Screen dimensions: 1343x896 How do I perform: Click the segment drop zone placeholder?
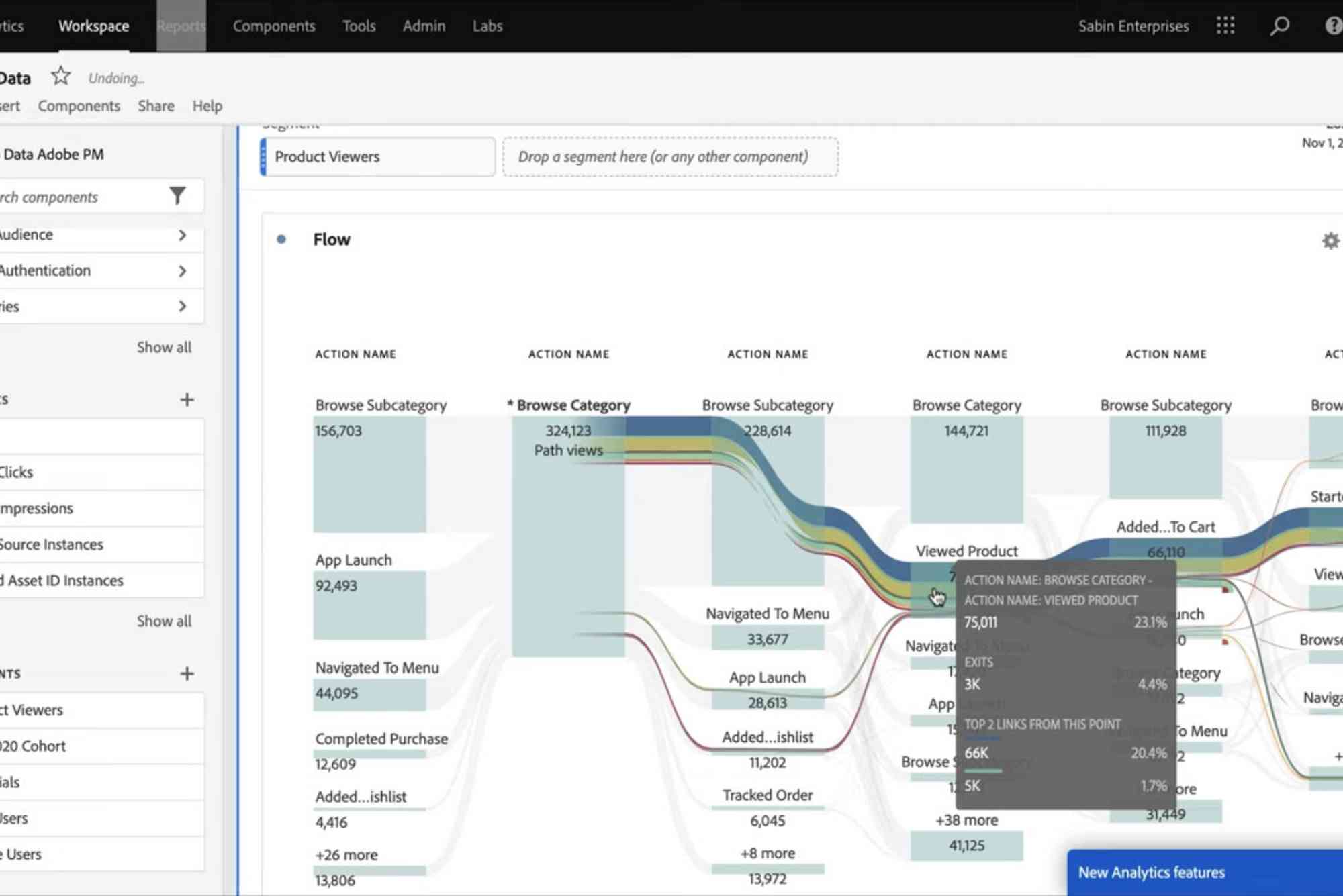pyautogui.click(x=670, y=156)
